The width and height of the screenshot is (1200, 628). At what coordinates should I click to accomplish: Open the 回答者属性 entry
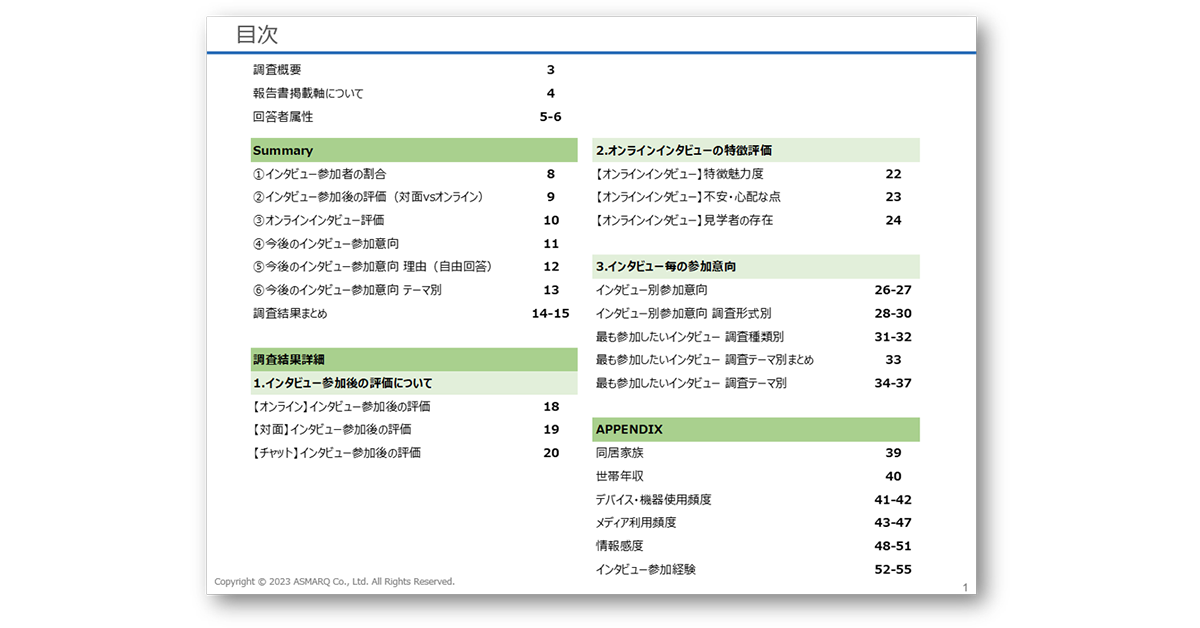coord(281,117)
